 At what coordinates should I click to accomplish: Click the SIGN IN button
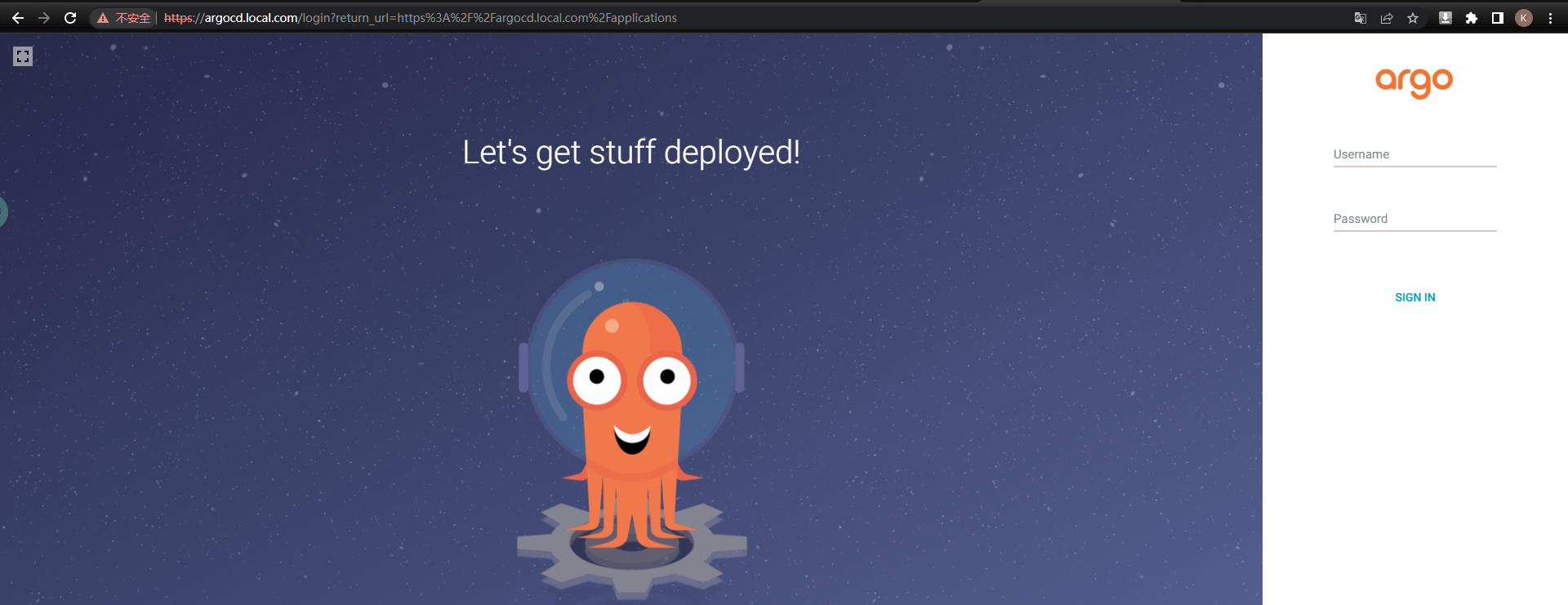point(1415,297)
